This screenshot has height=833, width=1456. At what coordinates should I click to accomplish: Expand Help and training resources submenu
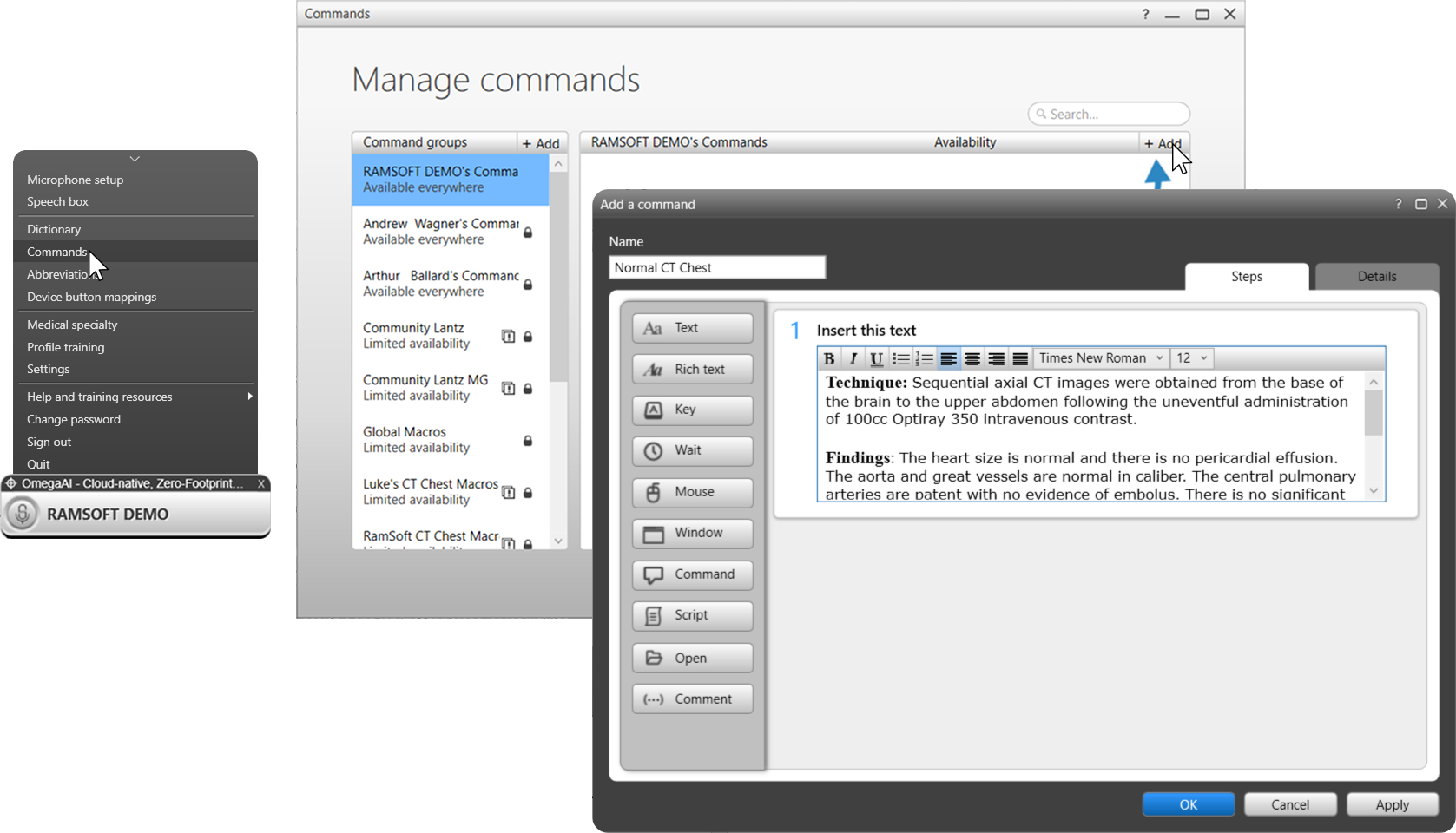tap(136, 397)
